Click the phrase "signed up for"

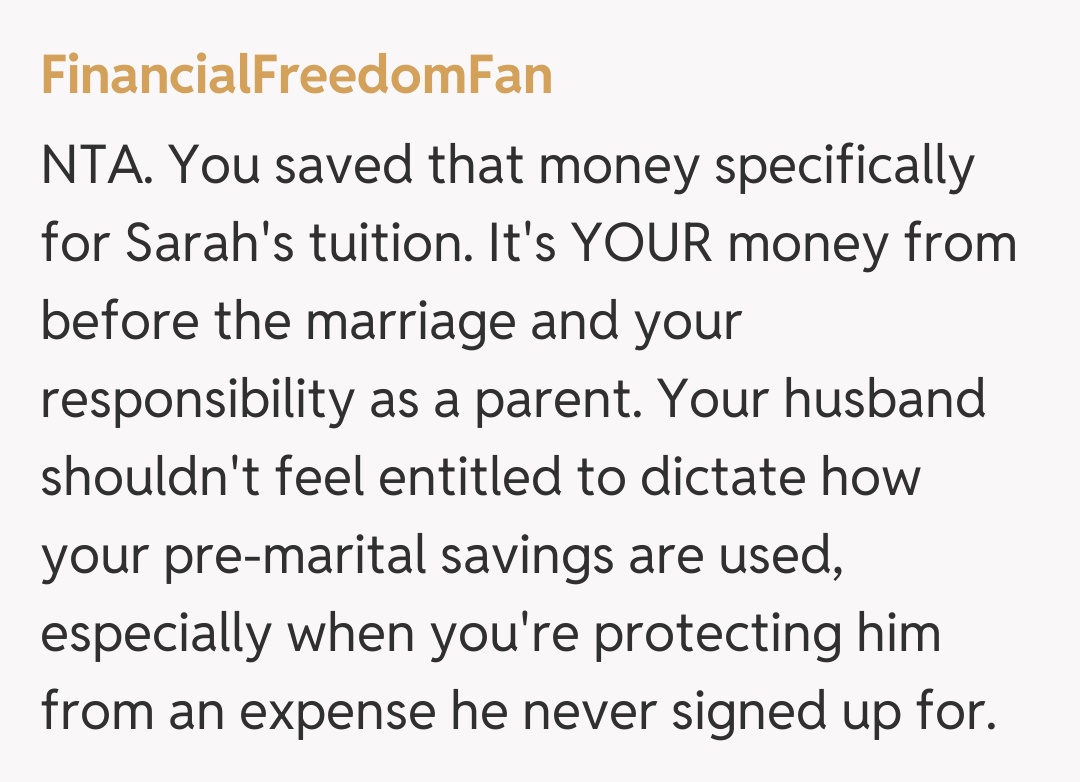834,713
